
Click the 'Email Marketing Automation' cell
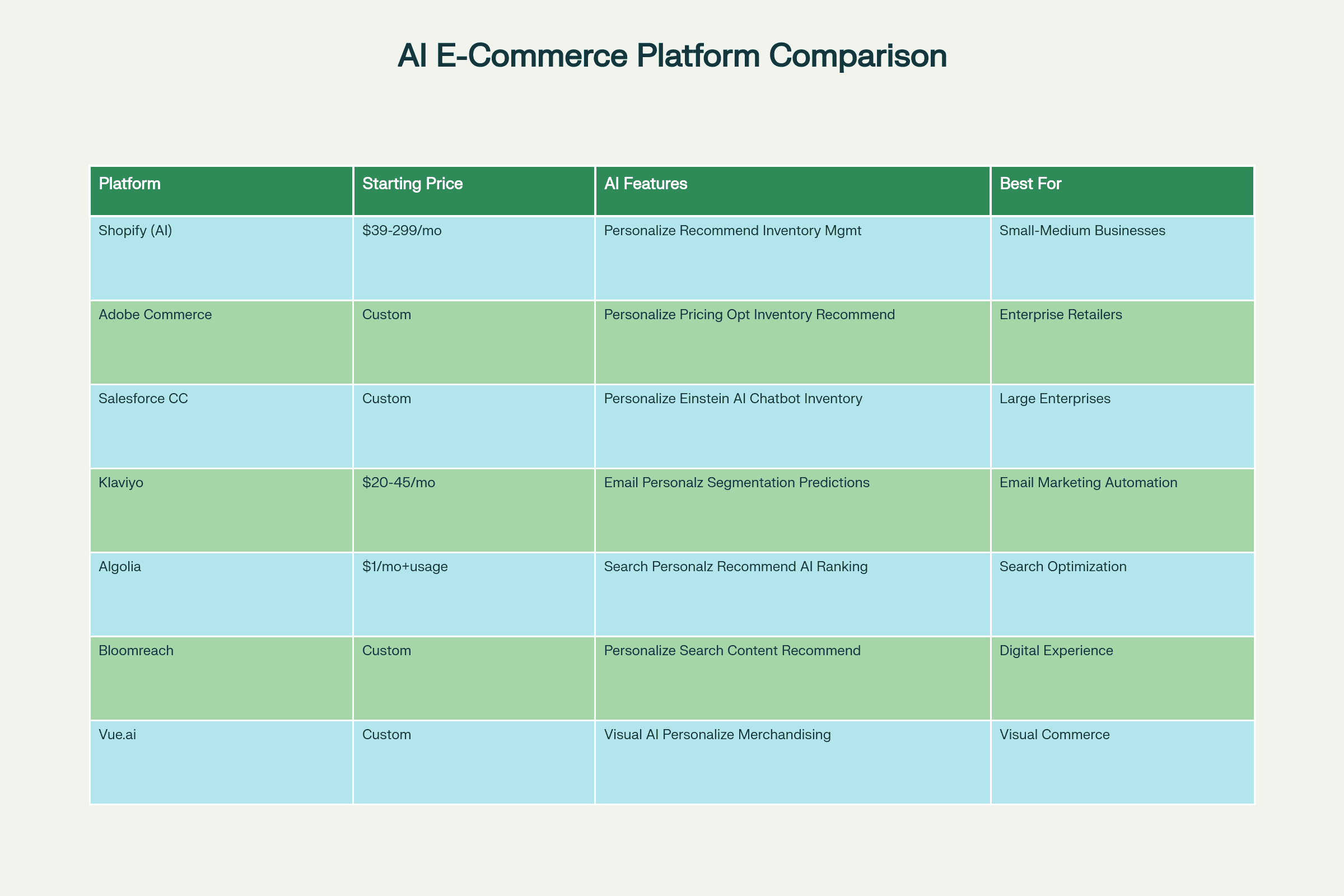click(1122, 510)
